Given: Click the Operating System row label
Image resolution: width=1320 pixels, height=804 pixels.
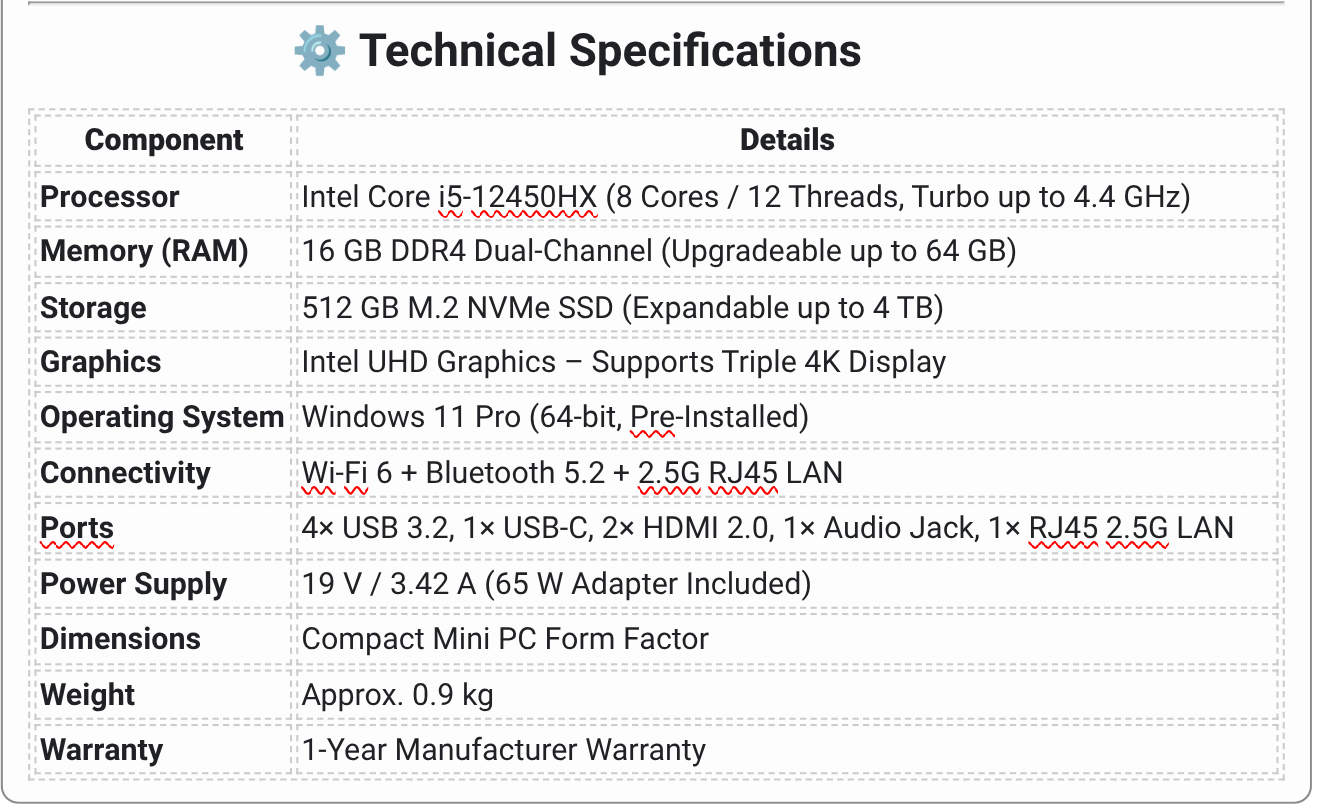Looking at the screenshot, I should (162, 417).
